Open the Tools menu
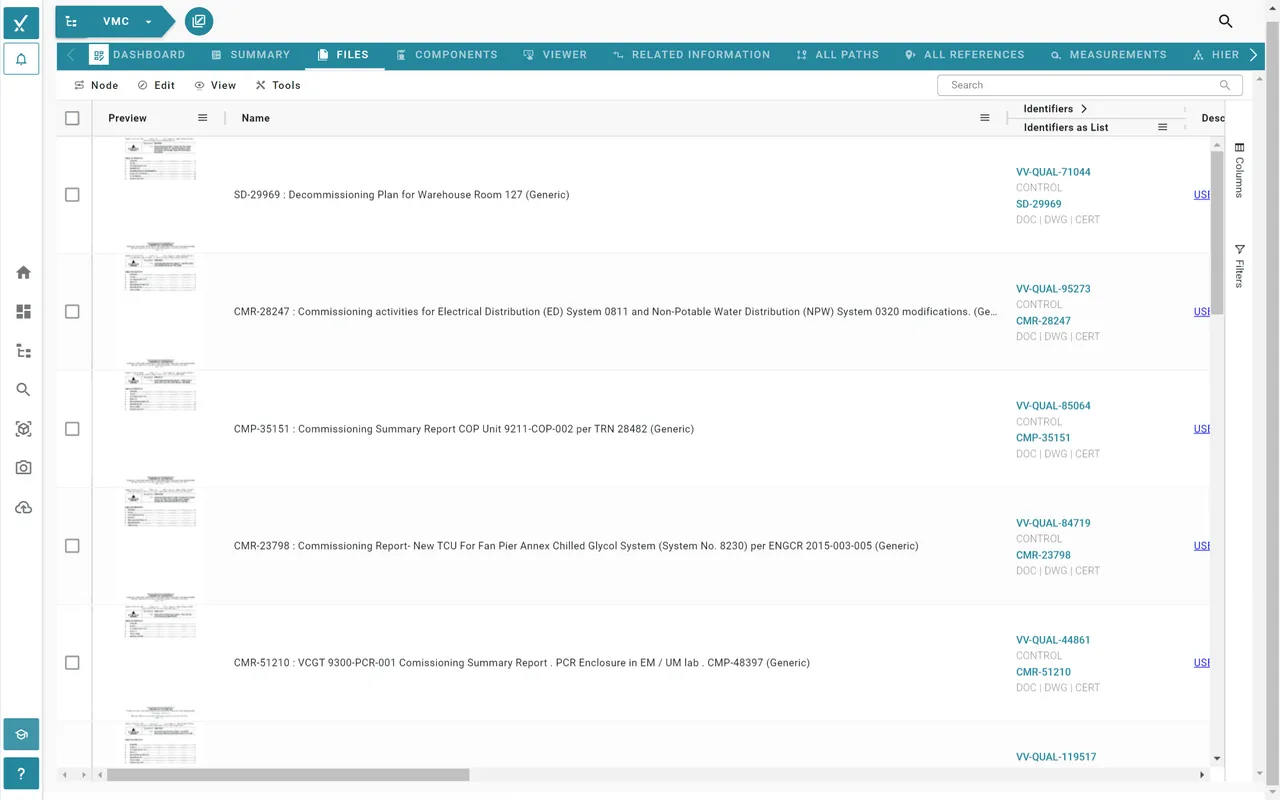This screenshot has height=800, width=1280. [x=278, y=85]
